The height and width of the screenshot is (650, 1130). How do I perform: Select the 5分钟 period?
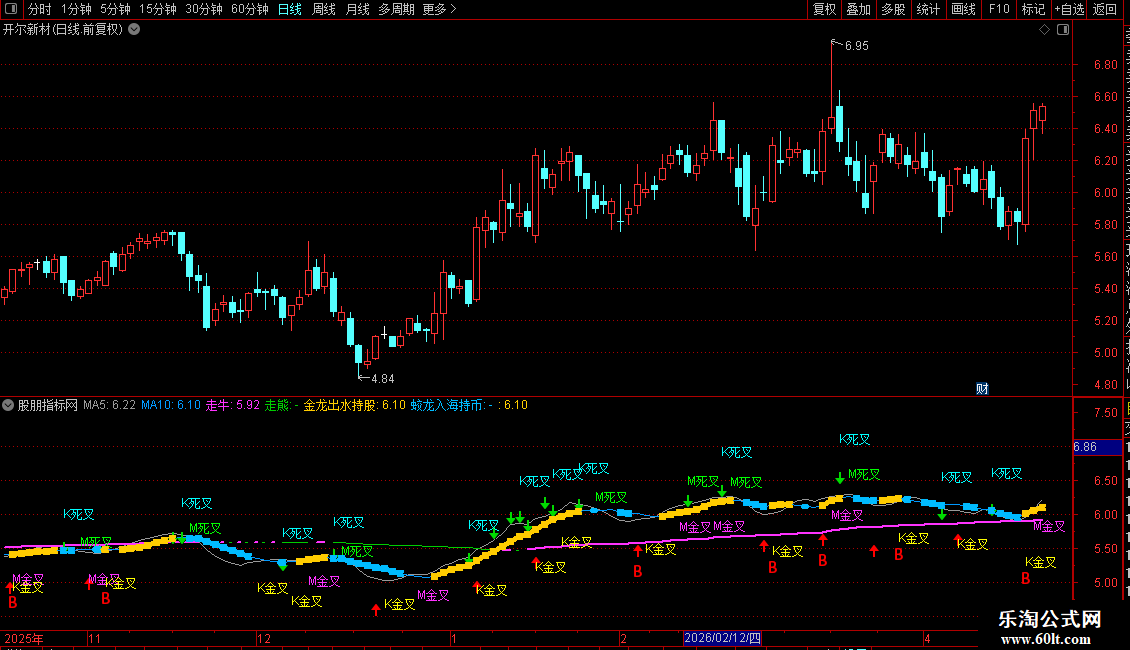point(115,9)
